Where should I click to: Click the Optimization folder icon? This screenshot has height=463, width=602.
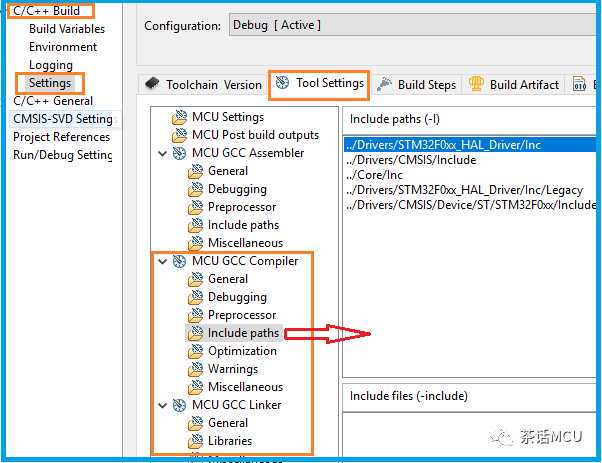196,351
